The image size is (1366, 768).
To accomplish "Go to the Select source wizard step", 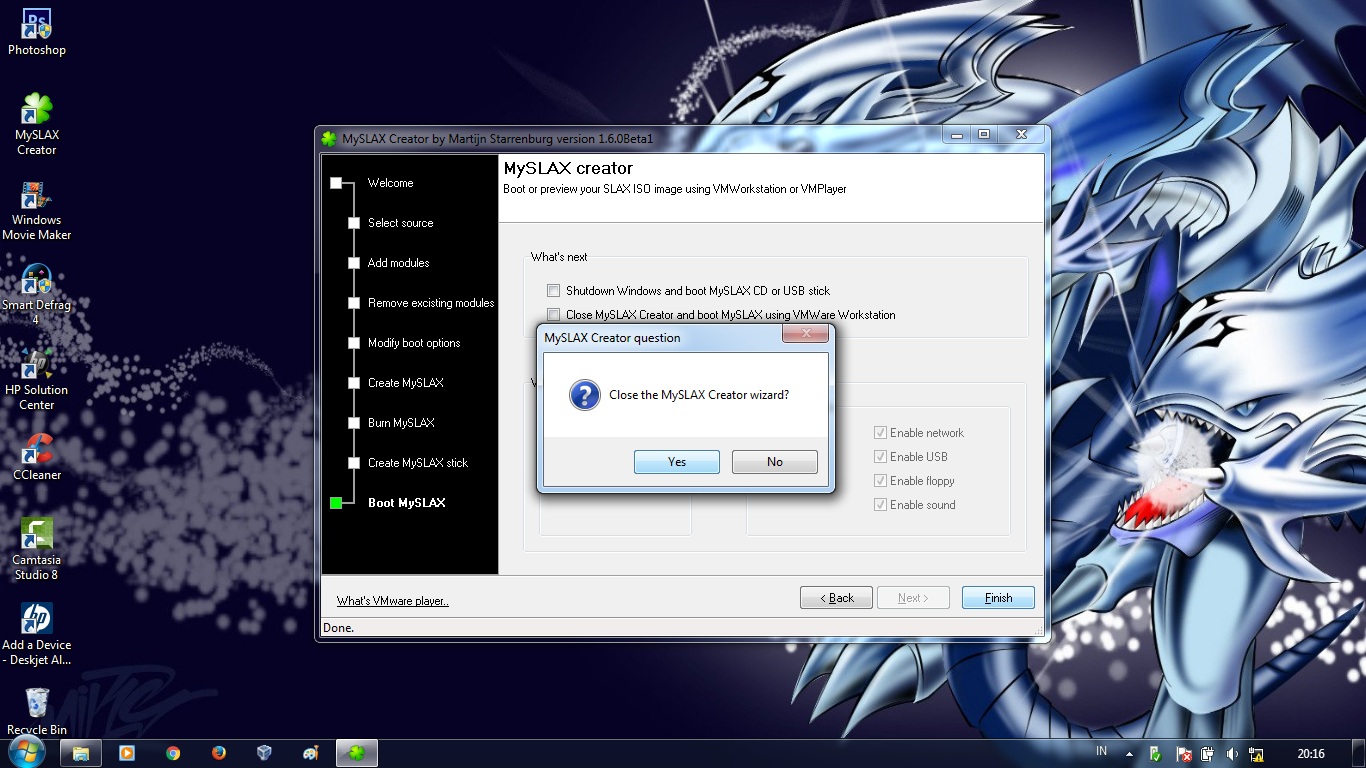I will 400,223.
